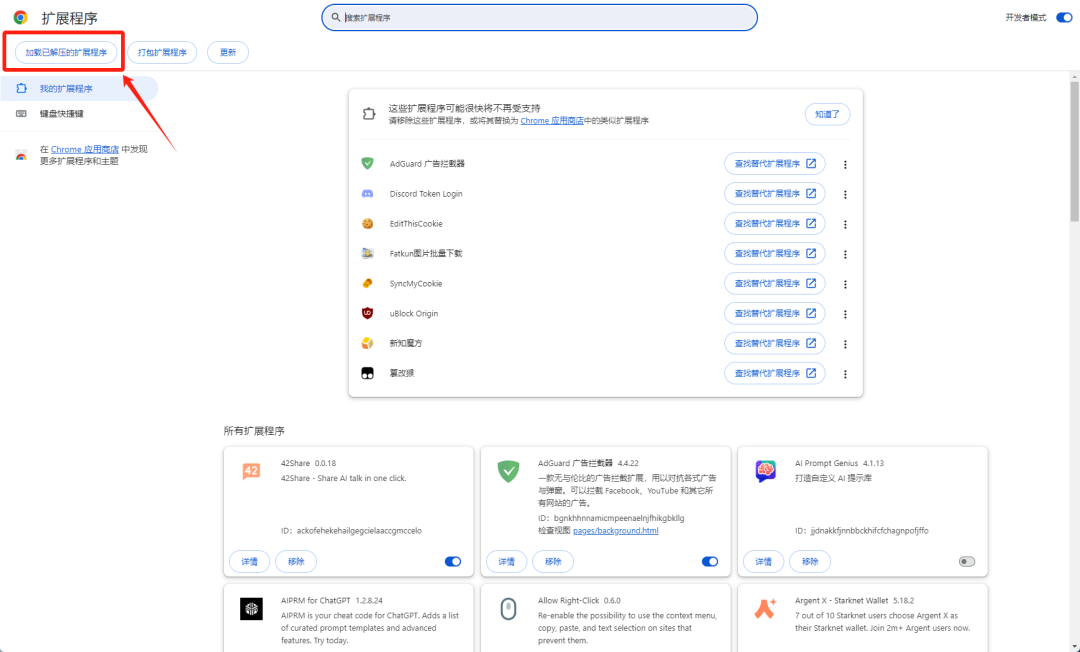1080x652 pixels.
Task: Click the Chrome logo beside the 扩展程序 title
Action: (21, 18)
